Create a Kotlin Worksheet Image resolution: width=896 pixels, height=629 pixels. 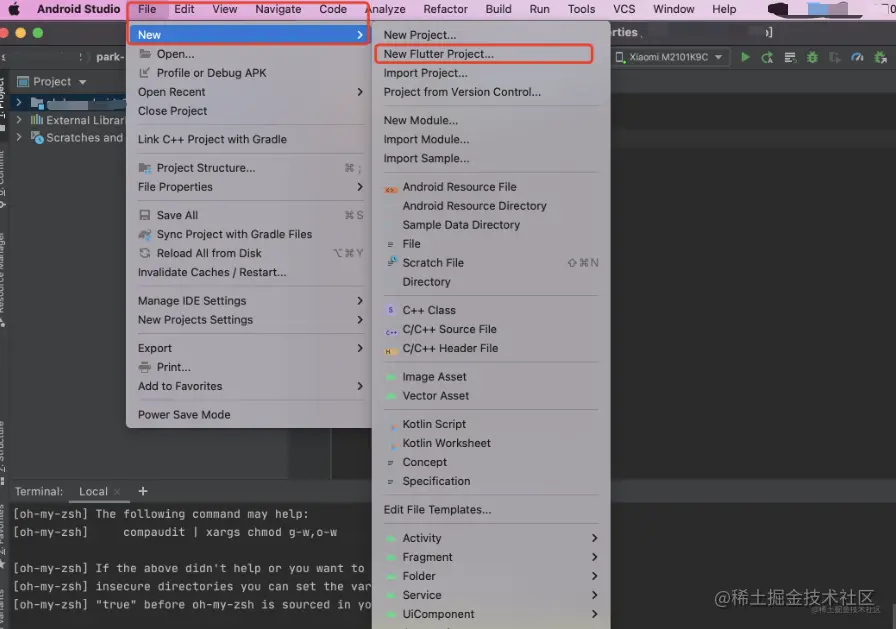pyautogui.click(x=491, y=443)
